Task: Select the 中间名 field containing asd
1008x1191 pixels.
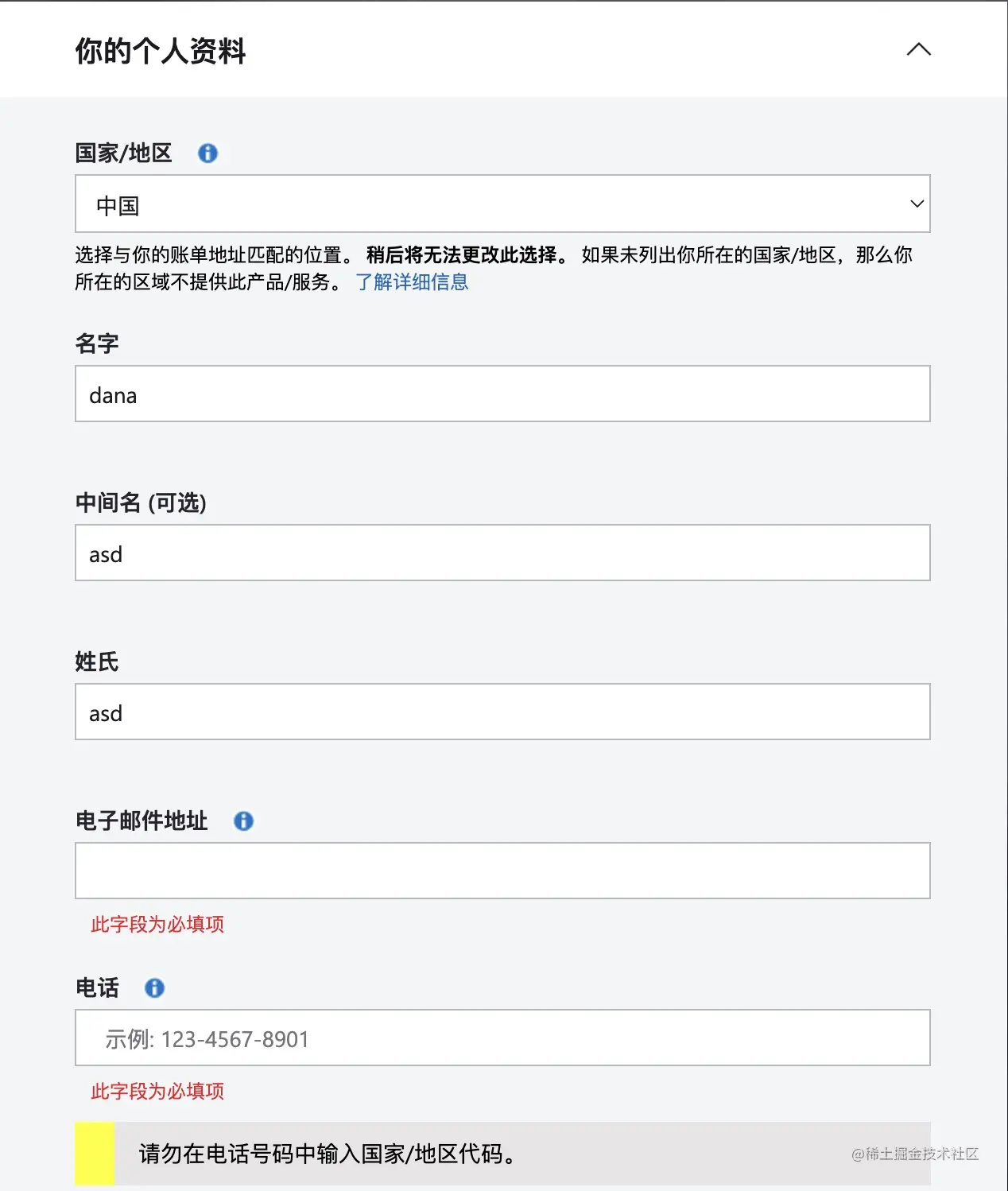Action: pyautogui.click(x=501, y=553)
